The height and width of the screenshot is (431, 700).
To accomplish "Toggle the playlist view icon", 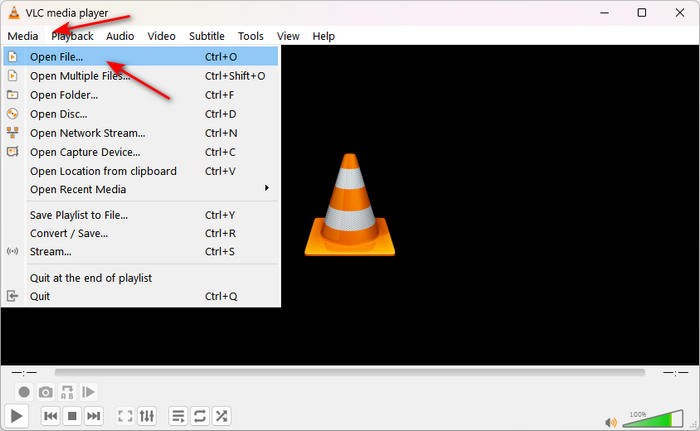I will click(178, 416).
